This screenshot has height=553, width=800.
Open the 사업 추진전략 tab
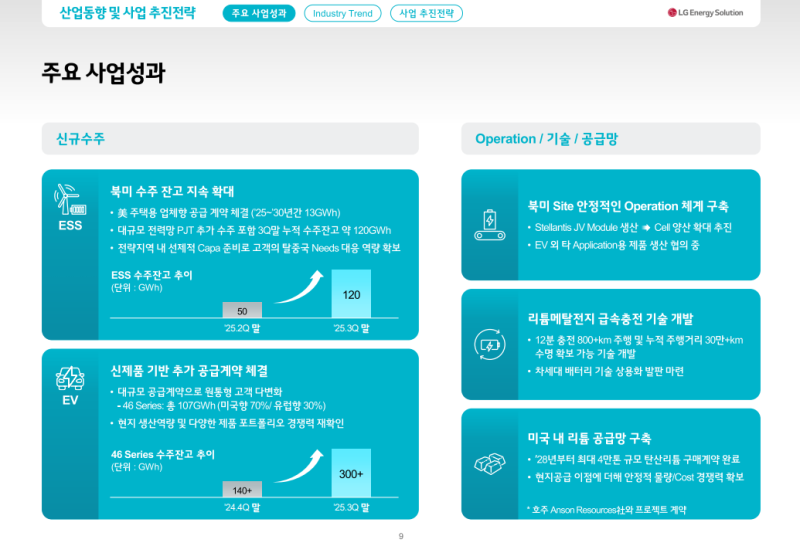[x=425, y=13]
